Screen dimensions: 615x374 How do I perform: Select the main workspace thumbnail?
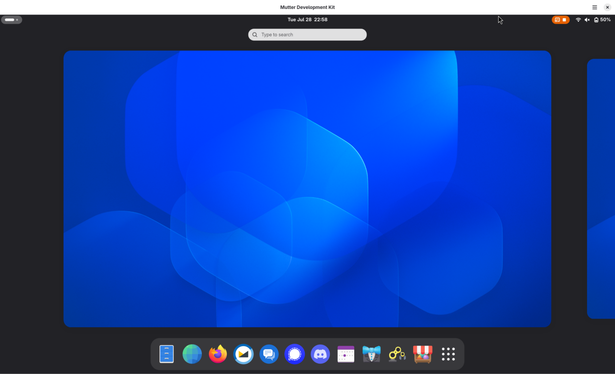pyautogui.click(x=308, y=189)
